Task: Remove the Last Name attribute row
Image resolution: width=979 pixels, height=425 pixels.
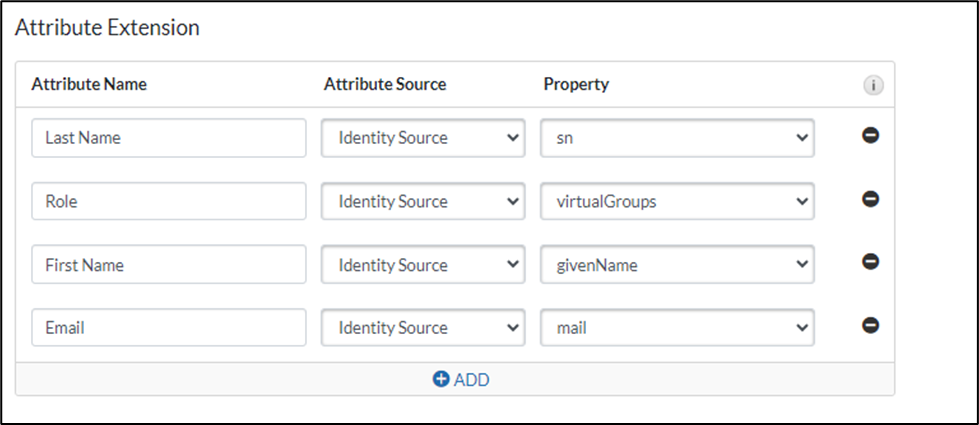Action: coord(870,136)
